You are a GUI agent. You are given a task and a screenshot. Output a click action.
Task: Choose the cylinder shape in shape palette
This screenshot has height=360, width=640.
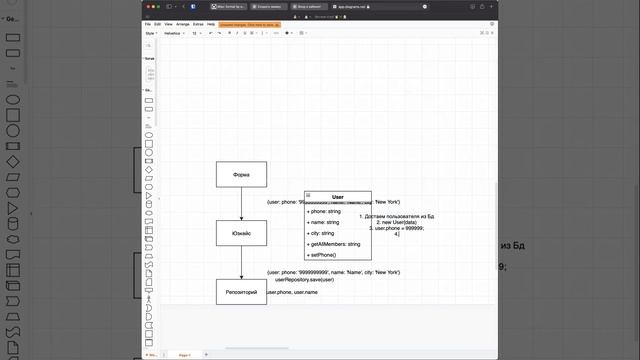pyautogui.click(x=149, y=204)
